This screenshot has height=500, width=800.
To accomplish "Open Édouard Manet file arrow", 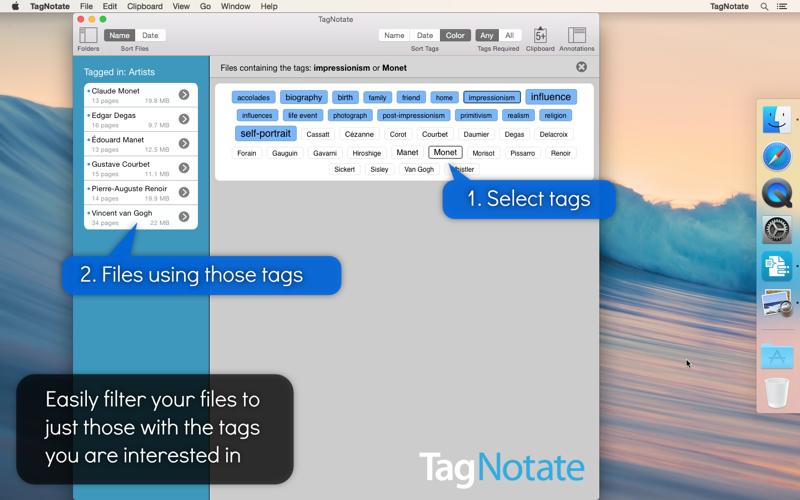I will tap(184, 143).
